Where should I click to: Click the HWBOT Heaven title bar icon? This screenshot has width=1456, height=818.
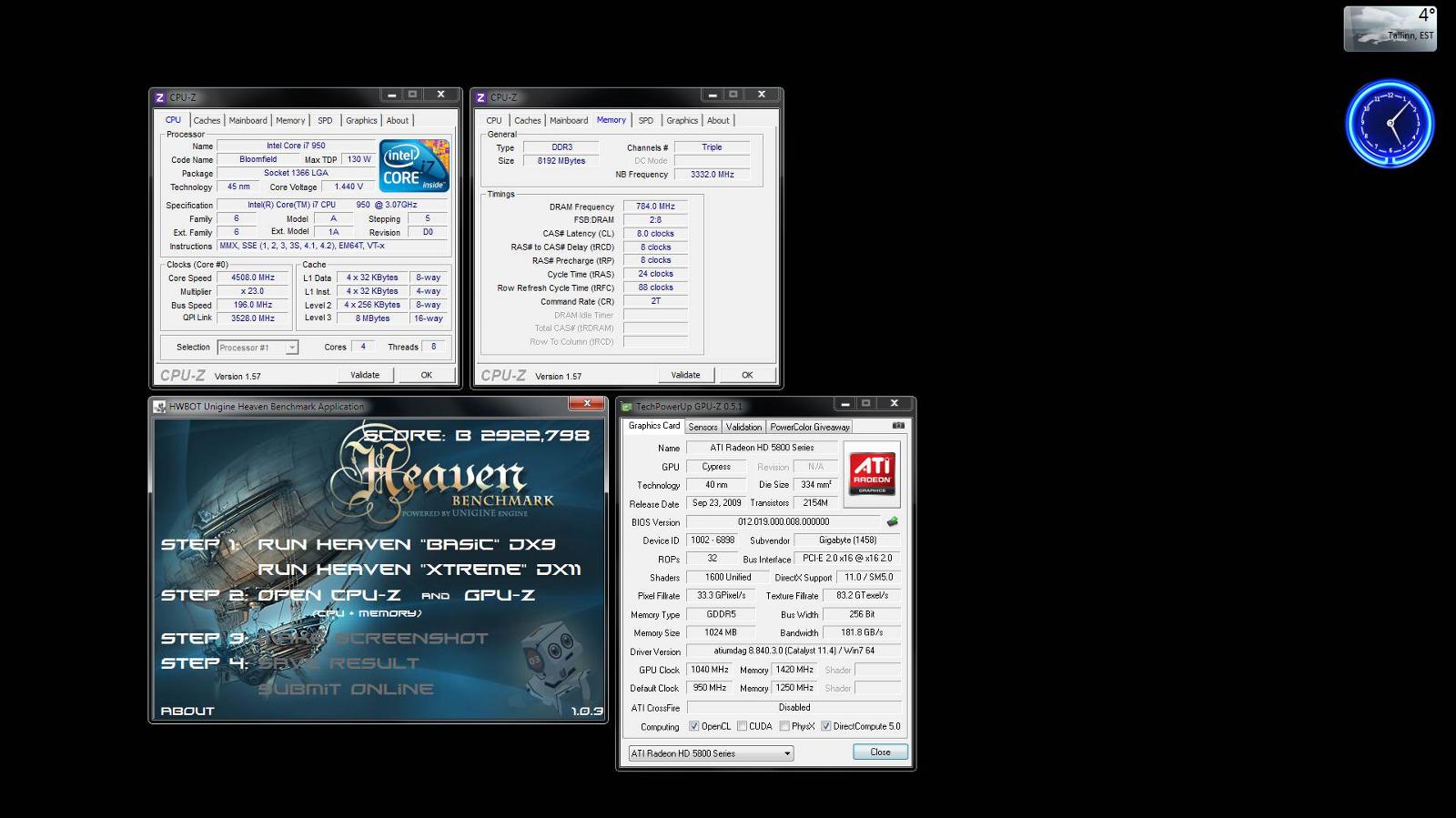159,407
